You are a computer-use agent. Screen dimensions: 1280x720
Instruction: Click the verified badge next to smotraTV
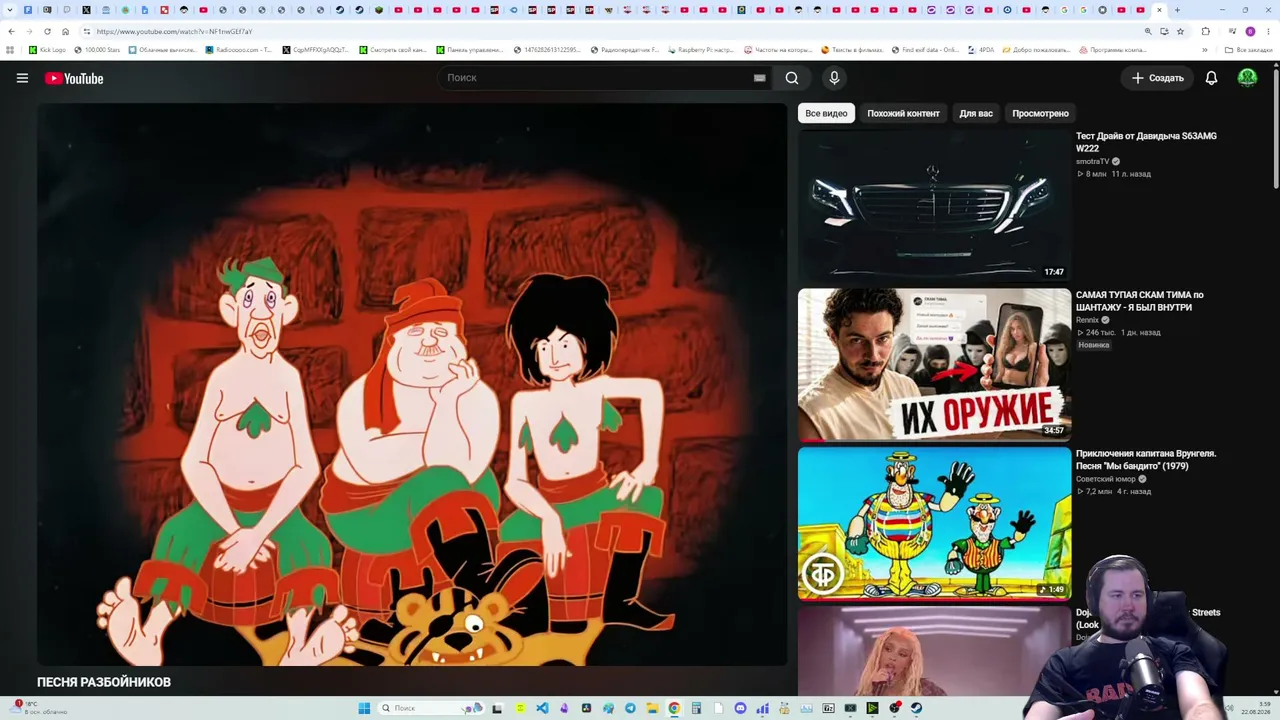[1116, 161]
